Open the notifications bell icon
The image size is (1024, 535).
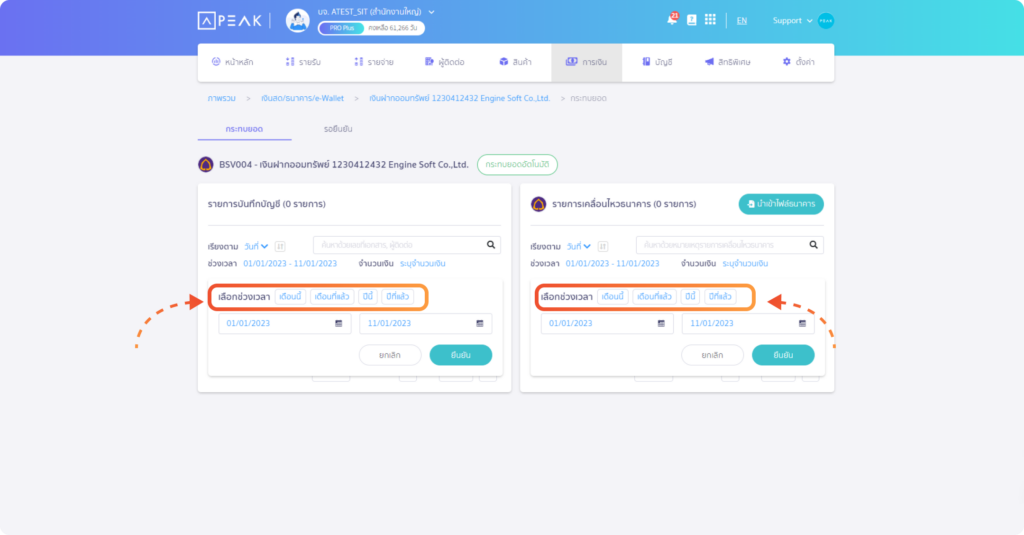coord(671,20)
